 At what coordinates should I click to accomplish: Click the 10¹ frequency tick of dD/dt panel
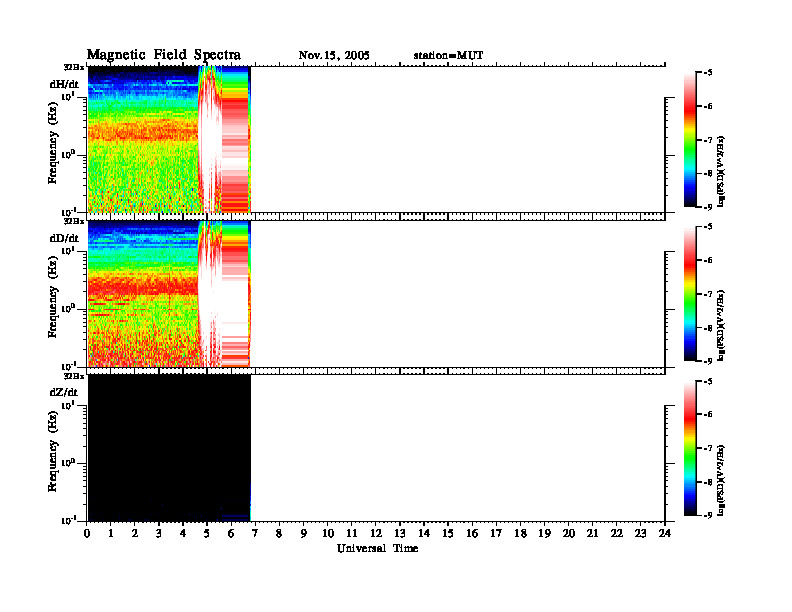click(69, 250)
